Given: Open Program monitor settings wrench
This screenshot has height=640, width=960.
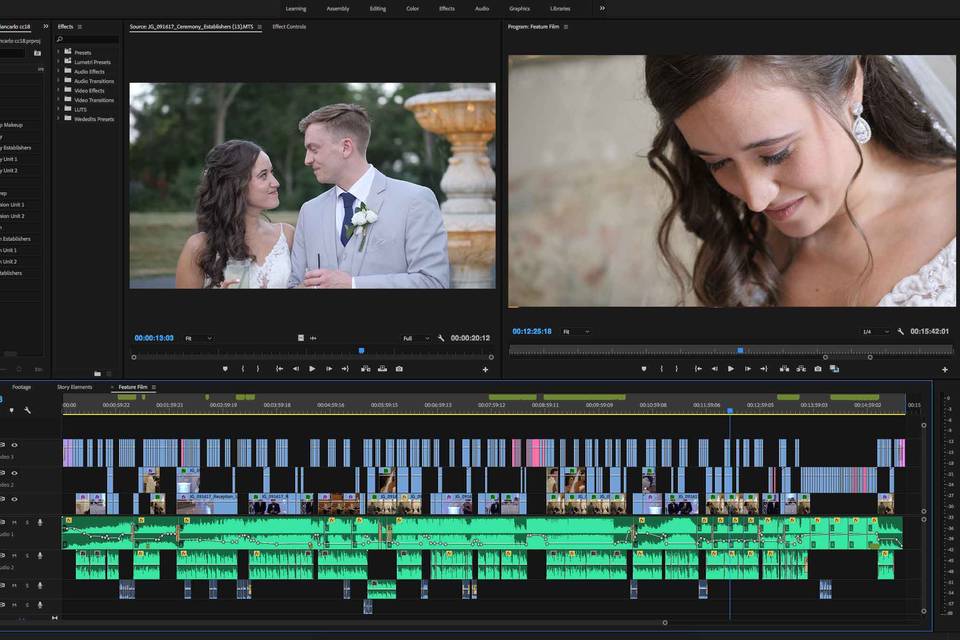Looking at the screenshot, I should 901,331.
